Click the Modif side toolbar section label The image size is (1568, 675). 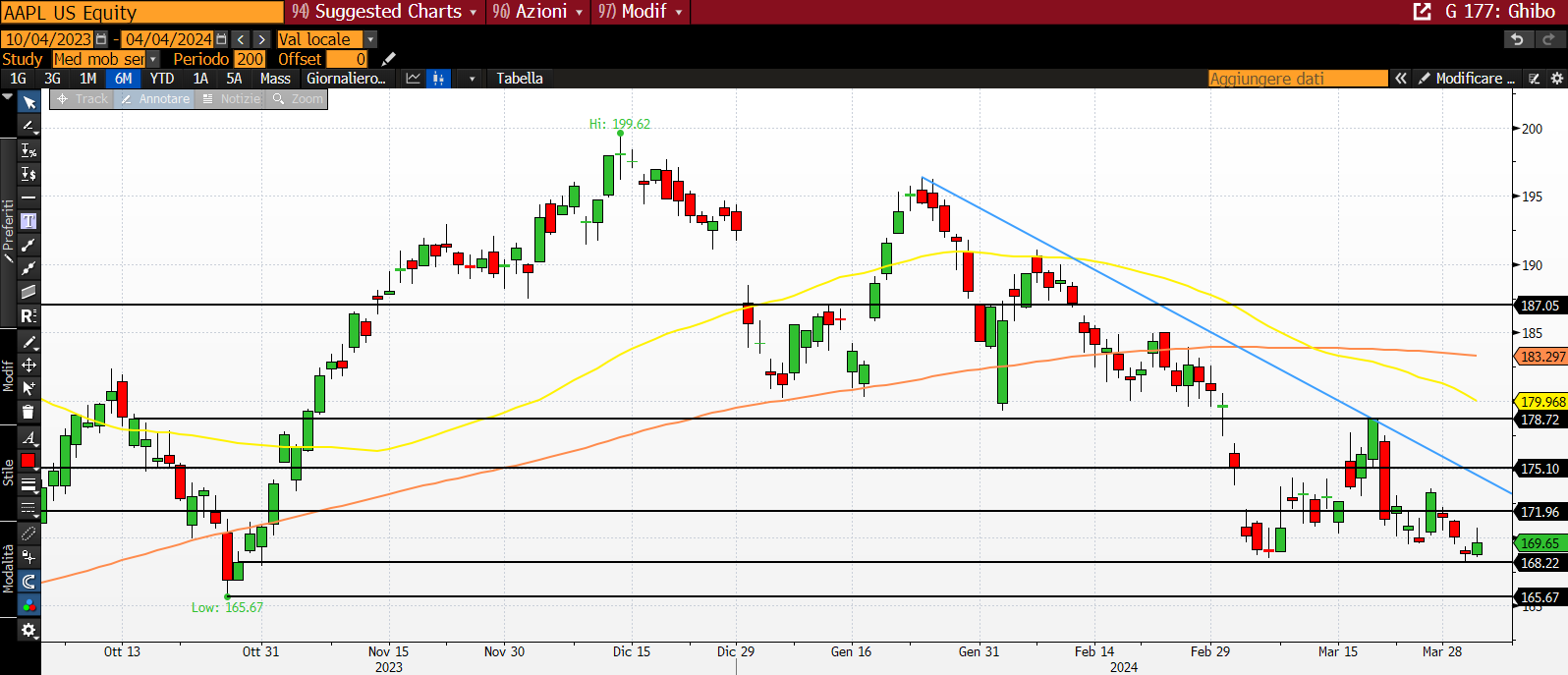[8, 375]
